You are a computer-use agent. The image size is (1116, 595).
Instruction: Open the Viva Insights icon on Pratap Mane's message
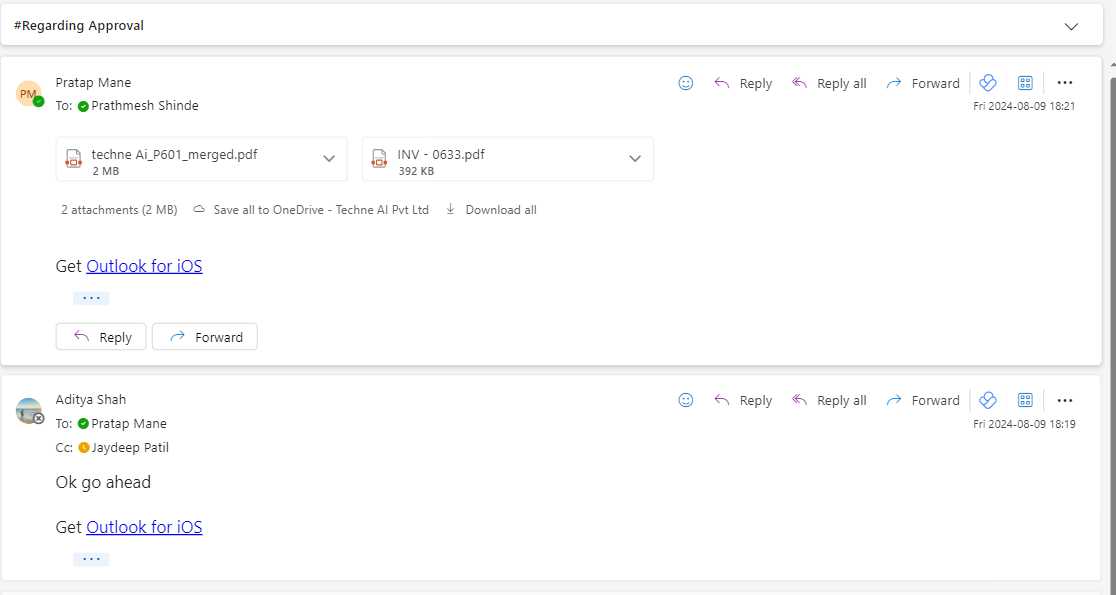[x=988, y=83]
